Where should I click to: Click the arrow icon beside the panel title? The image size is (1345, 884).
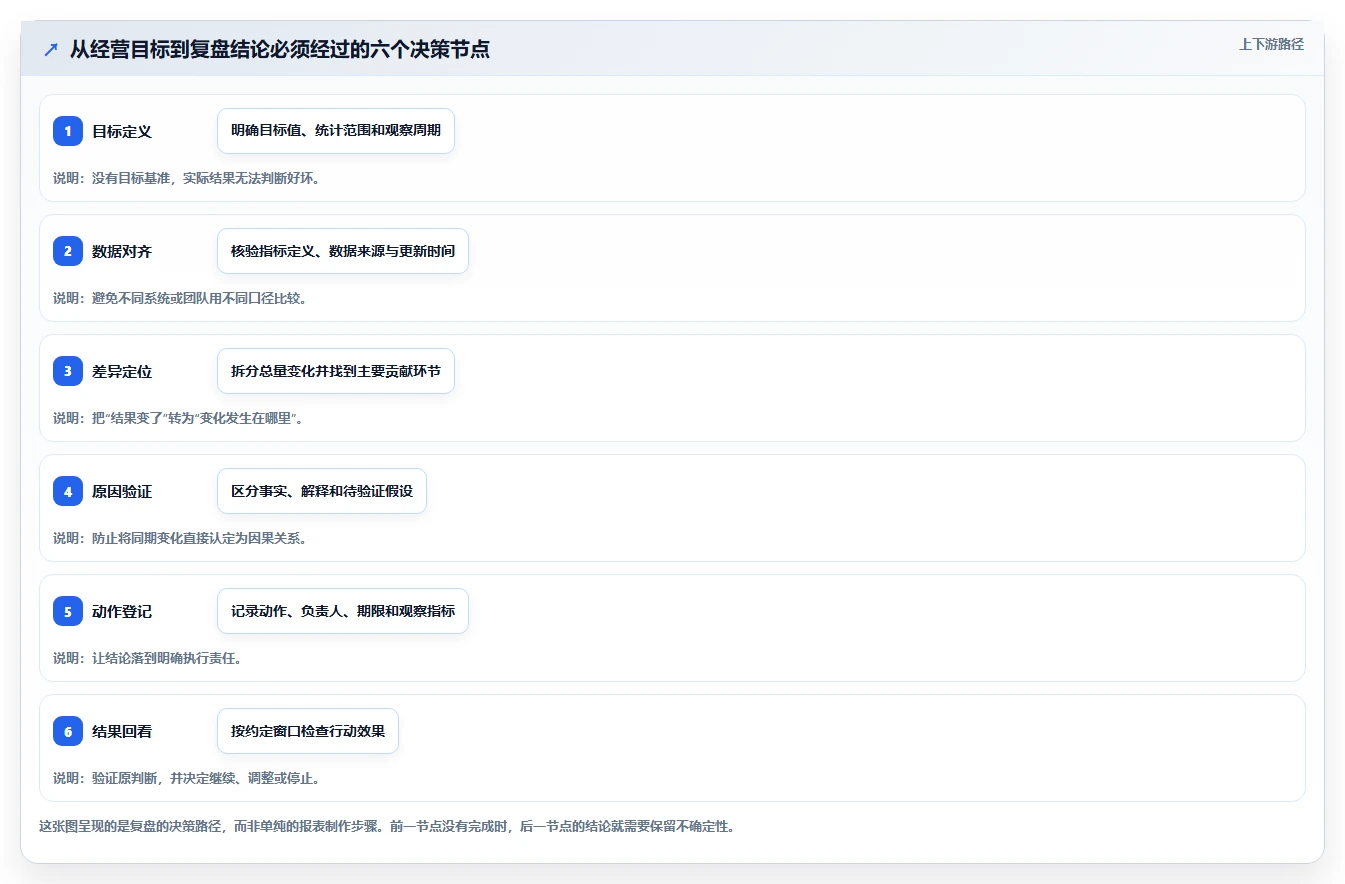(x=51, y=49)
